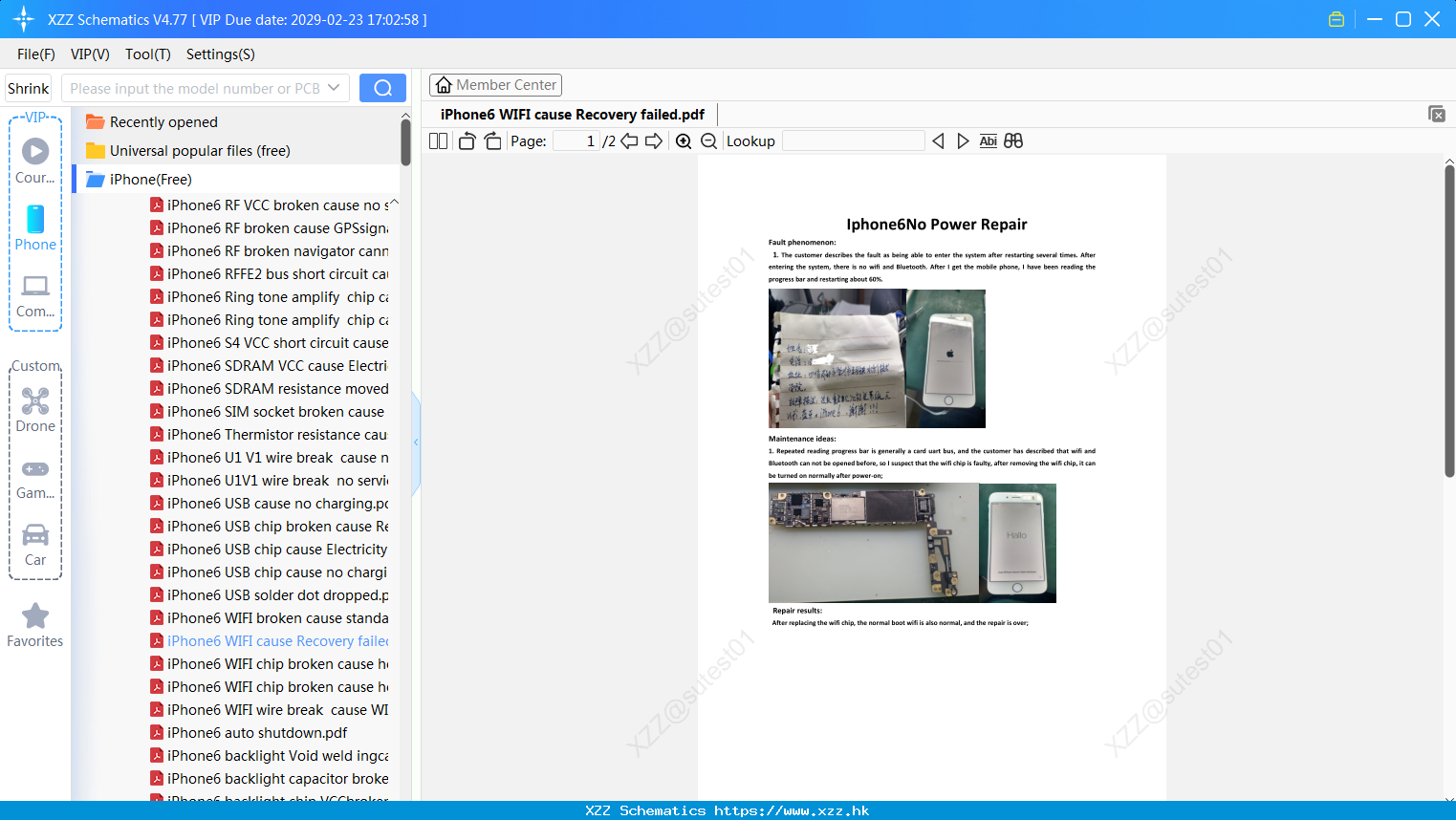This screenshot has height=820, width=1456.
Task: Open Settings(S) menu
Action: [221, 54]
